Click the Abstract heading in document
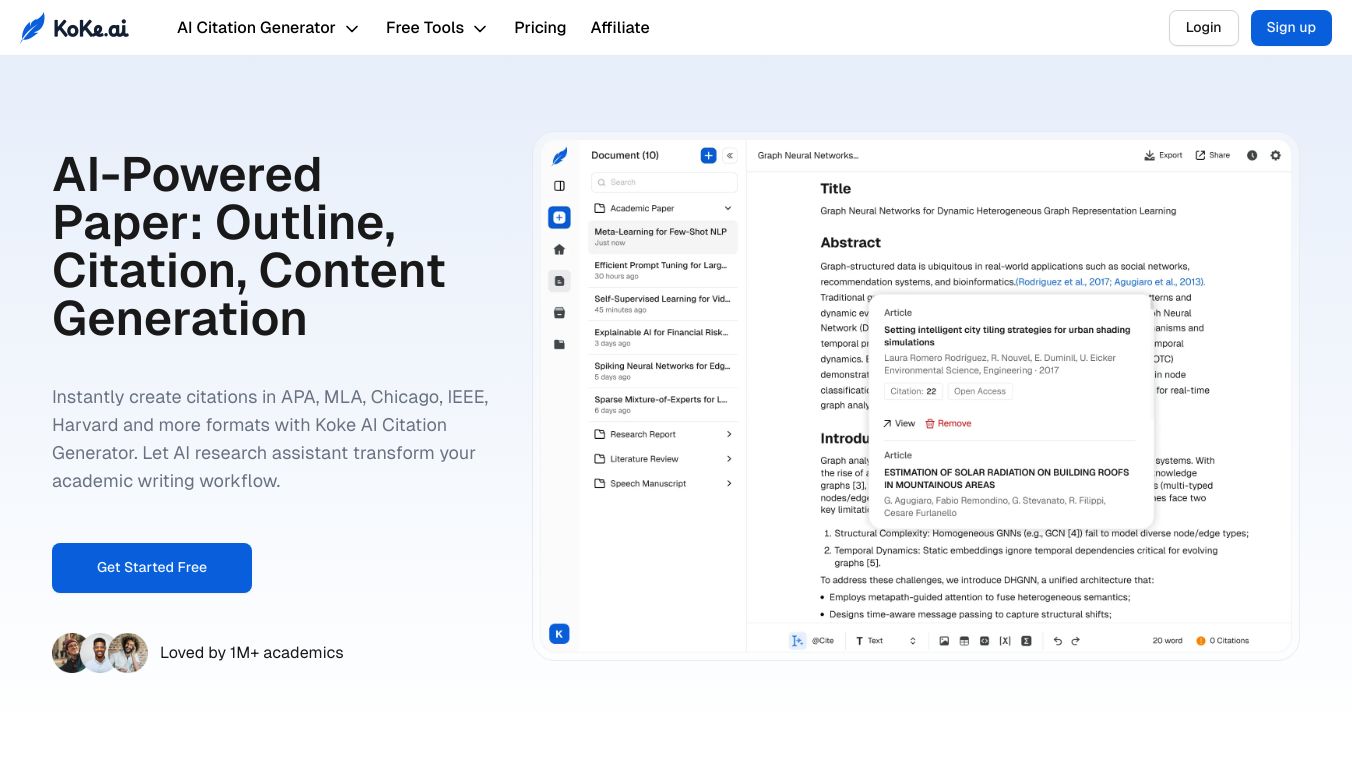 [851, 243]
